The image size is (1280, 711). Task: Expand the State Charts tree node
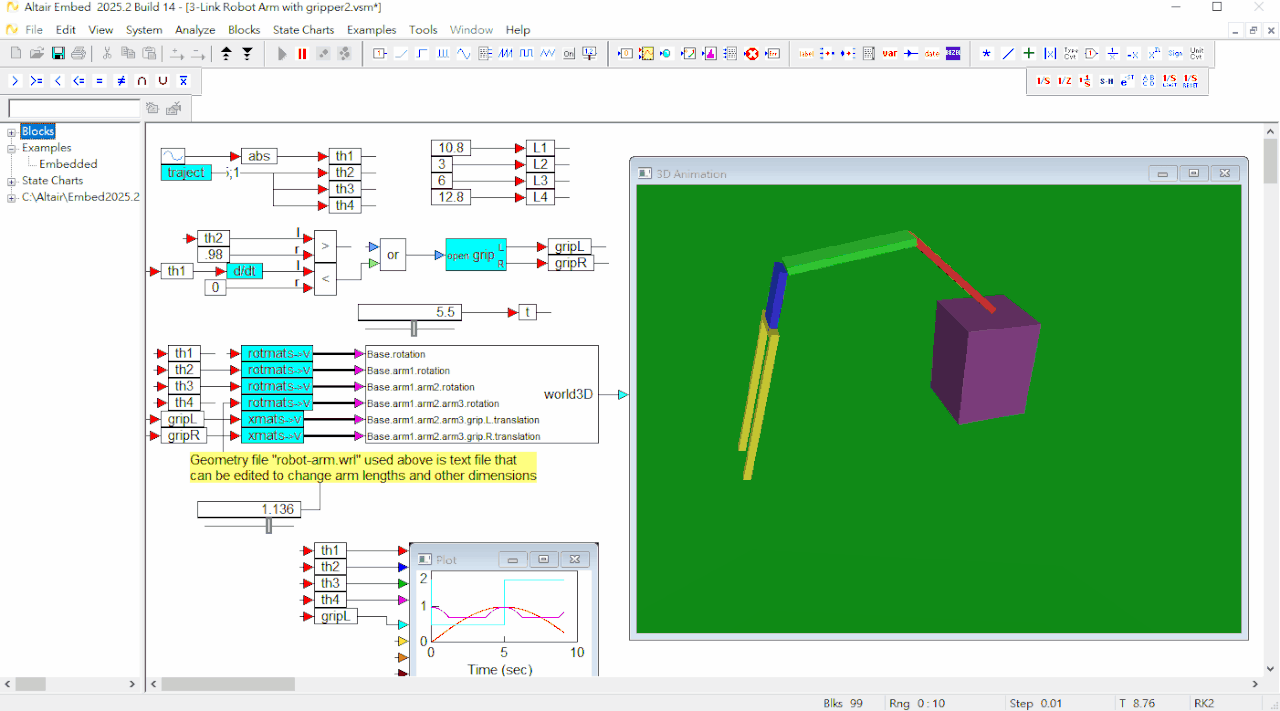(x=12, y=181)
